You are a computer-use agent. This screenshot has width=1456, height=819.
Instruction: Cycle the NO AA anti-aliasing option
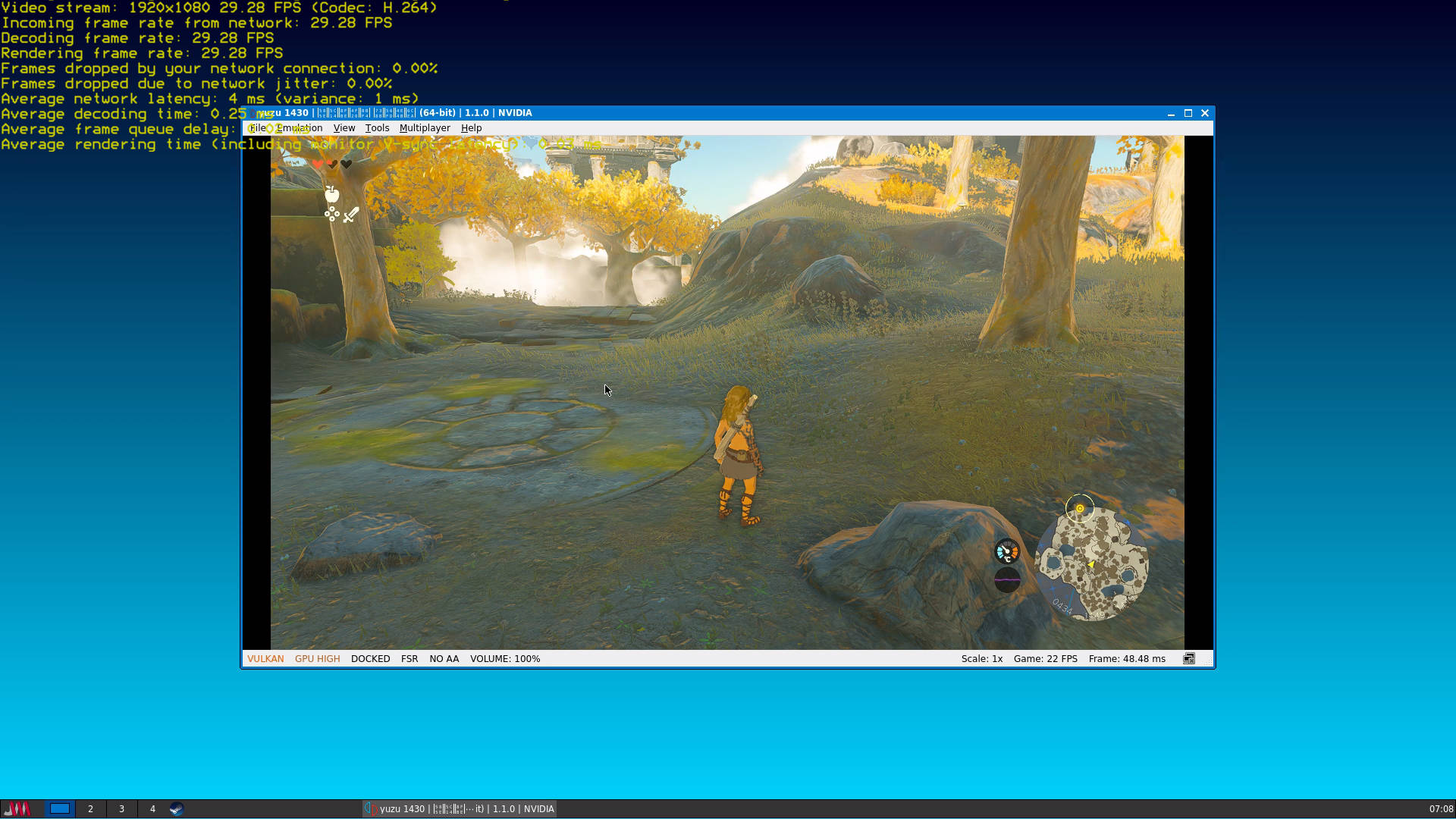pos(444,659)
